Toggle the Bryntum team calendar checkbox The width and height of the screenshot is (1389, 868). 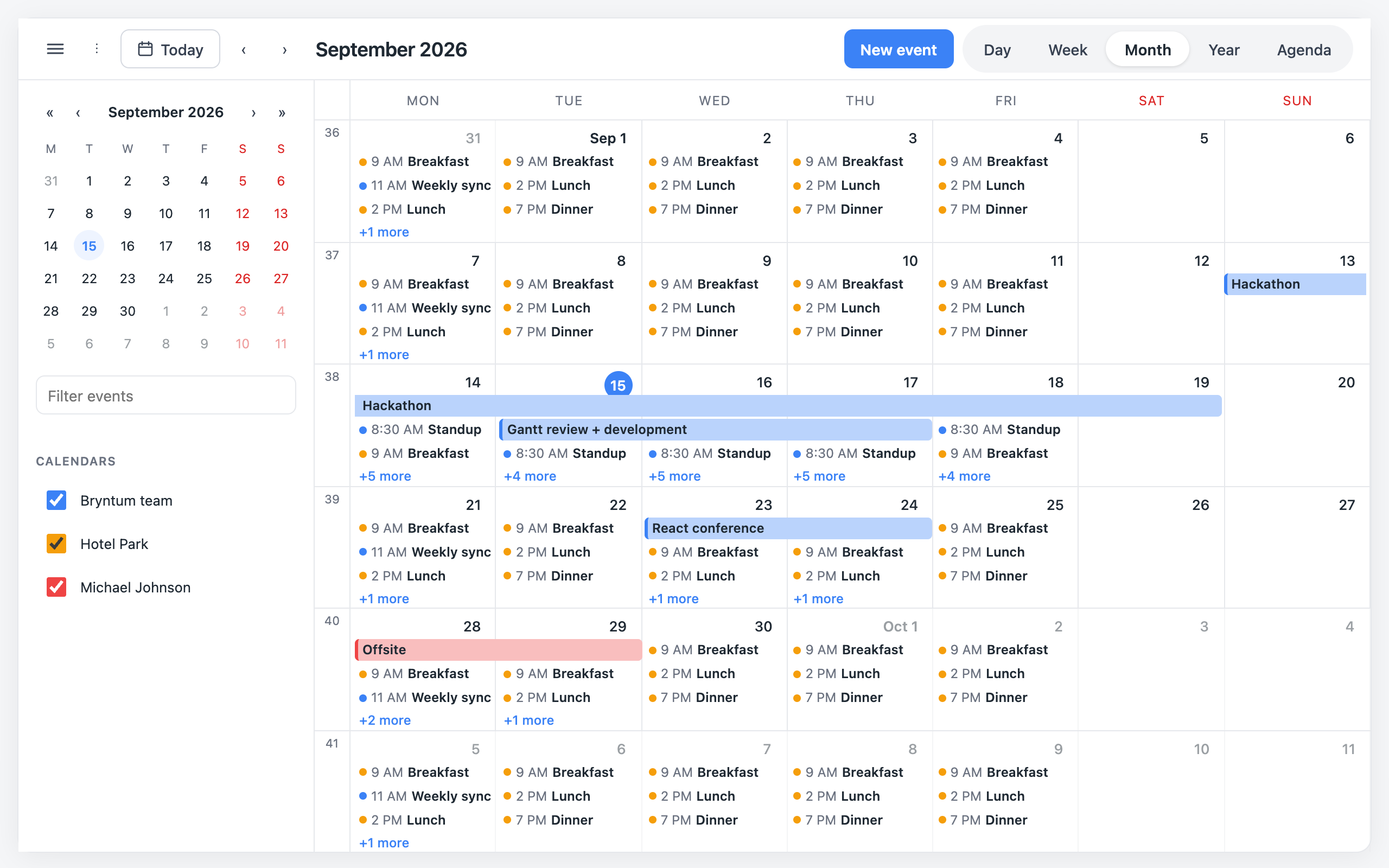[x=56, y=500]
